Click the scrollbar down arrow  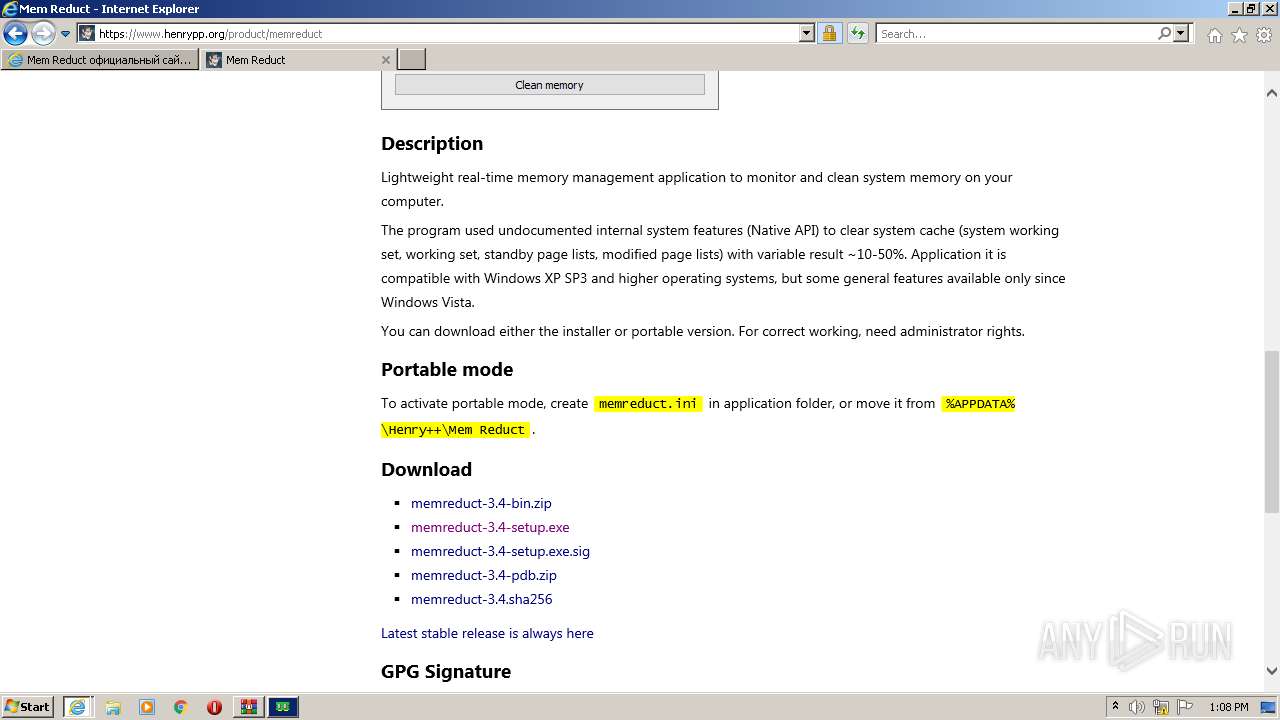click(x=1271, y=671)
